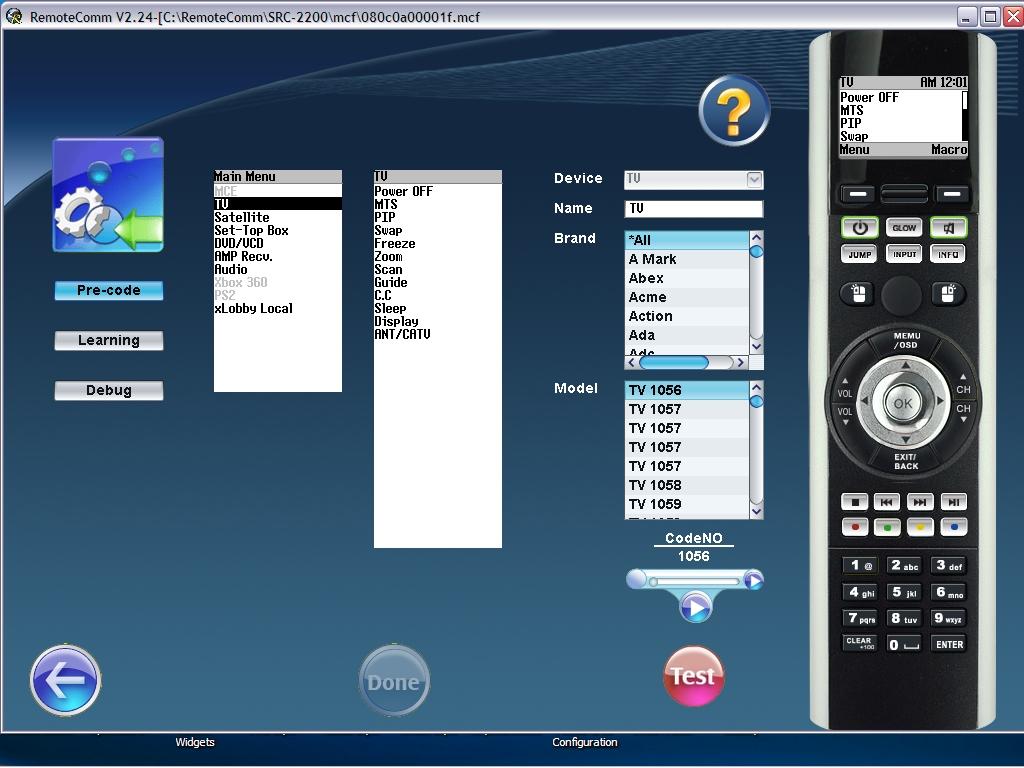The height and width of the screenshot is (768, 1024).
Task: Click the remote's red color key
Action: 855,526
